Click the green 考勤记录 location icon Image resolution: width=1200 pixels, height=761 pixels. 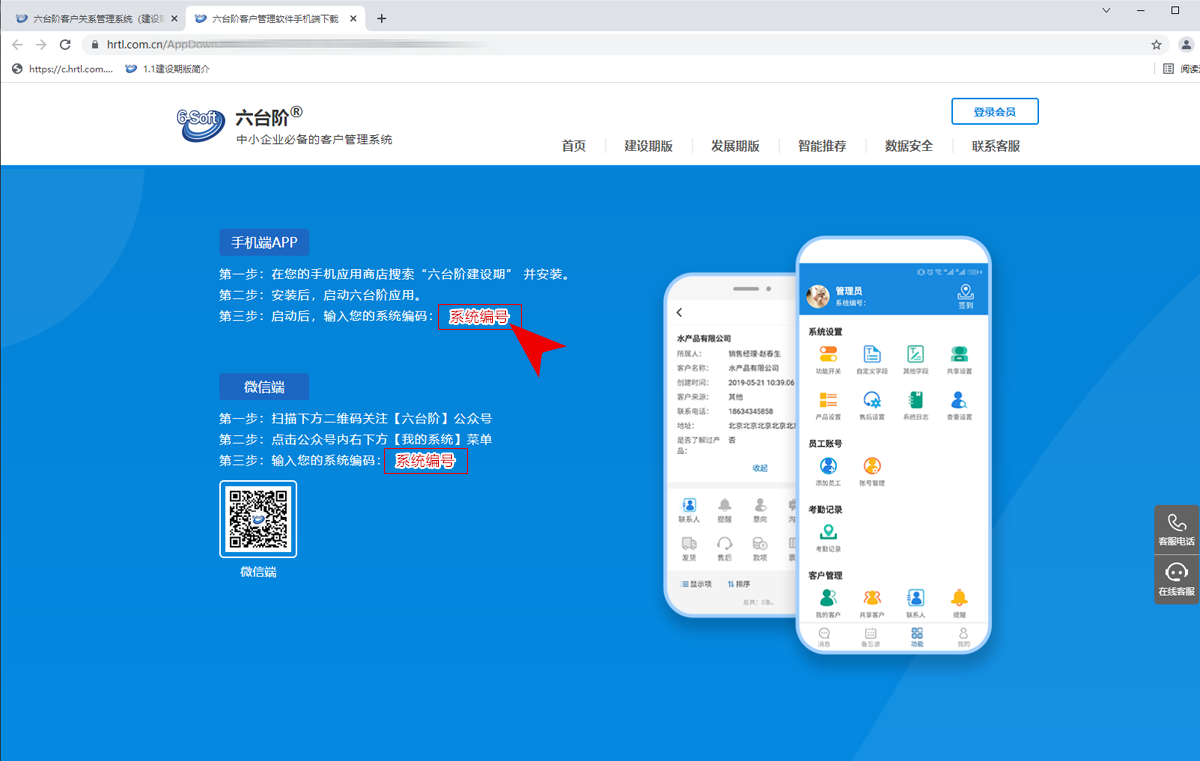(x=828, y=532)
